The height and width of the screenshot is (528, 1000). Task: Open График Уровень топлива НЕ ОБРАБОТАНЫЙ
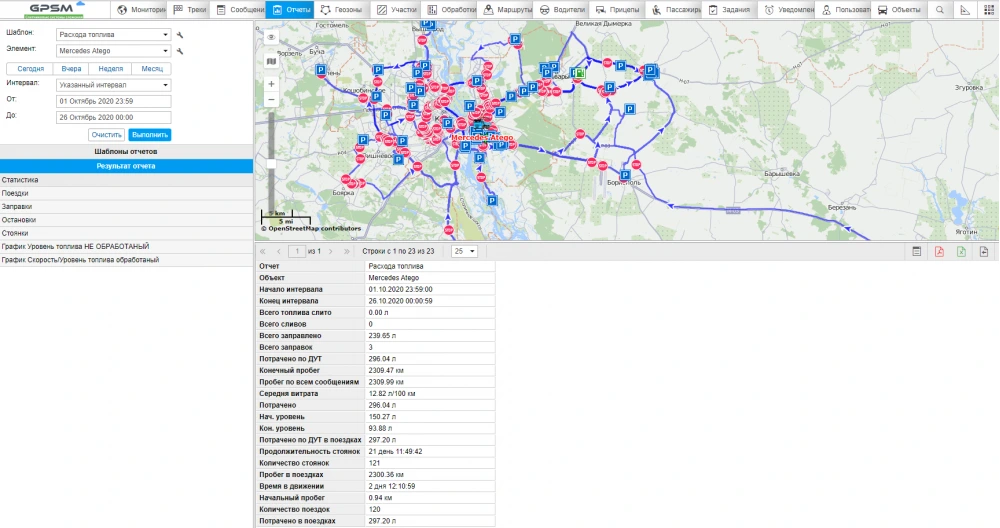point(126,247)
